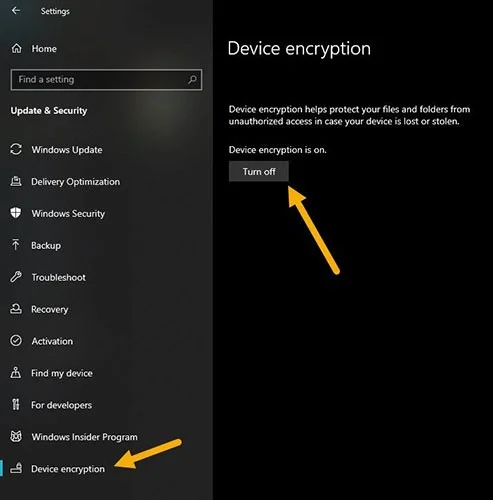Click the For developers tools icon

click(16, 405)
